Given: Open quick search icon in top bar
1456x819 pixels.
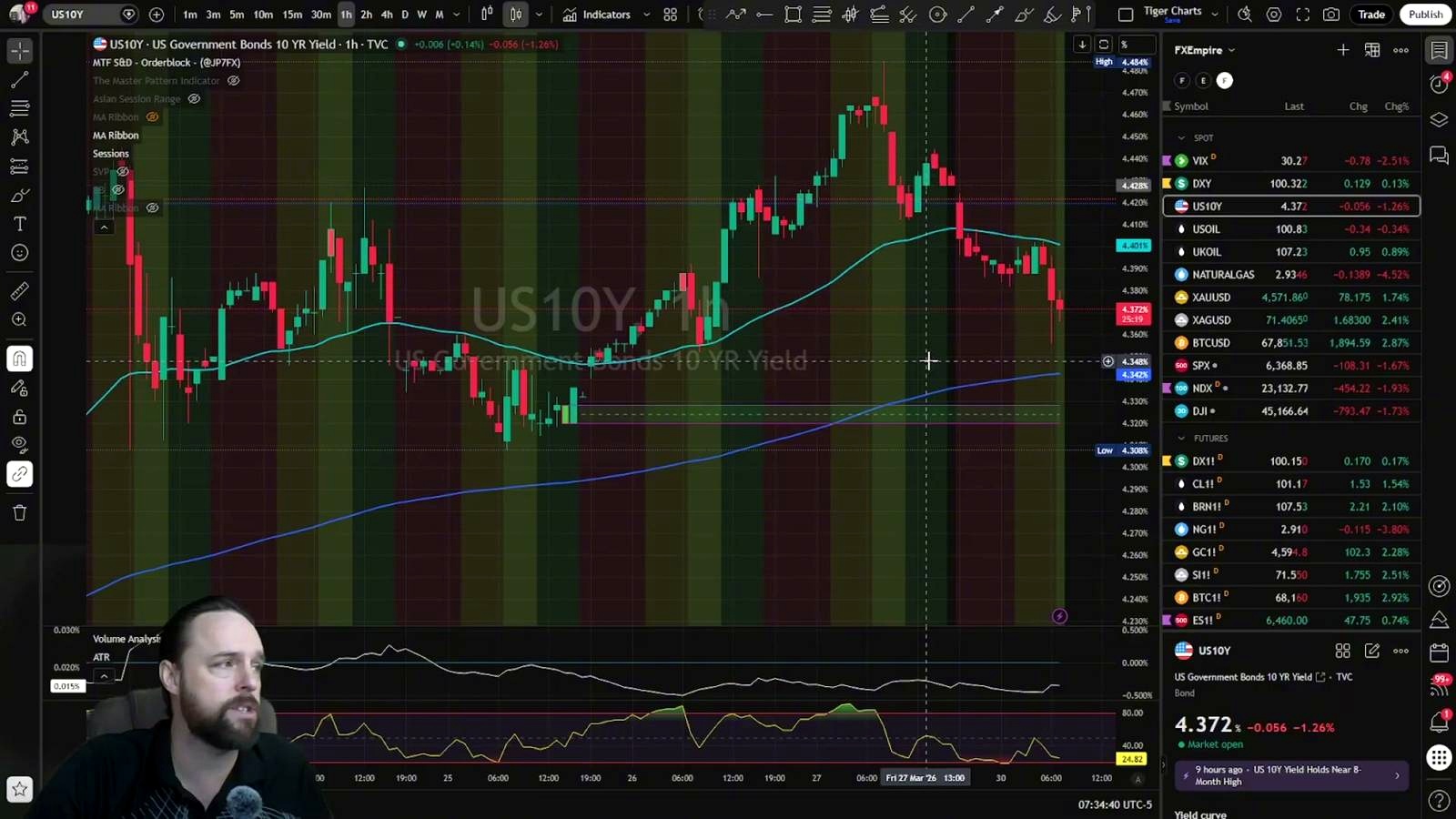Looking at the screenshot, I should (x=1245, y=15).
